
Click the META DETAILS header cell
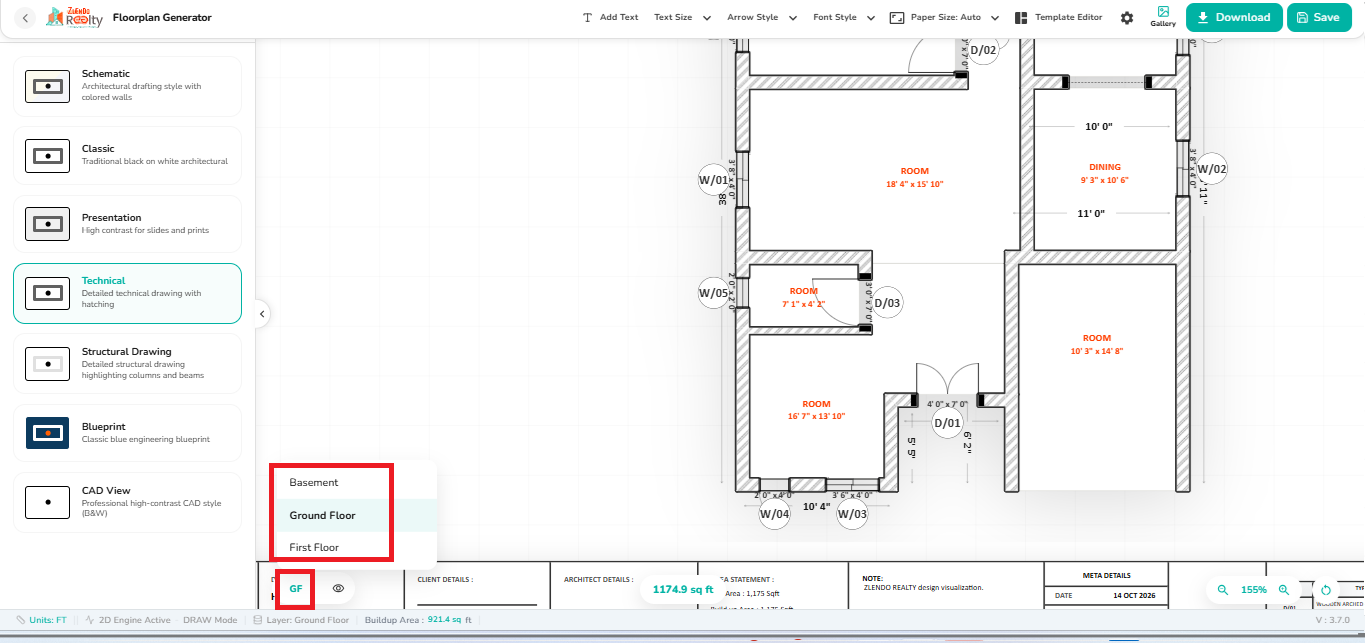(1106, 575)
